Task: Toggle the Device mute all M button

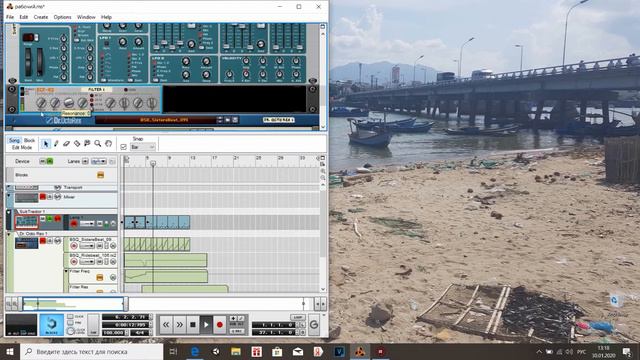Action: [42, 161]
